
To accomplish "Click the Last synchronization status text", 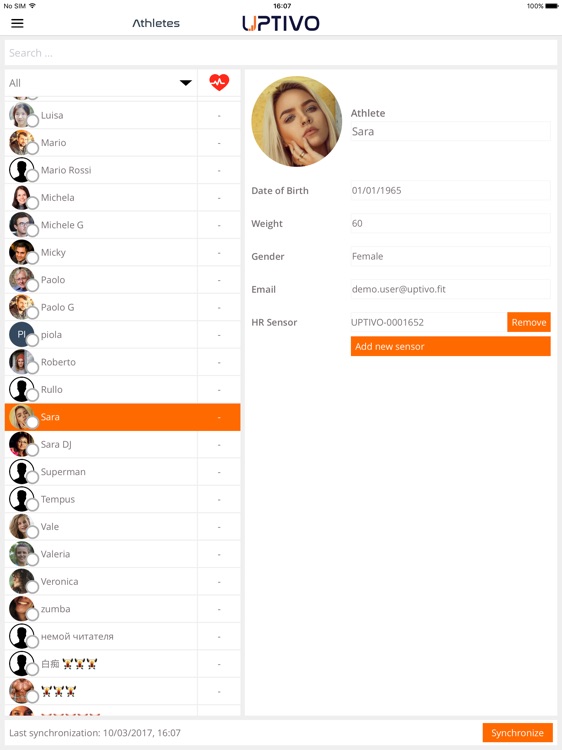I will (95, 733).
